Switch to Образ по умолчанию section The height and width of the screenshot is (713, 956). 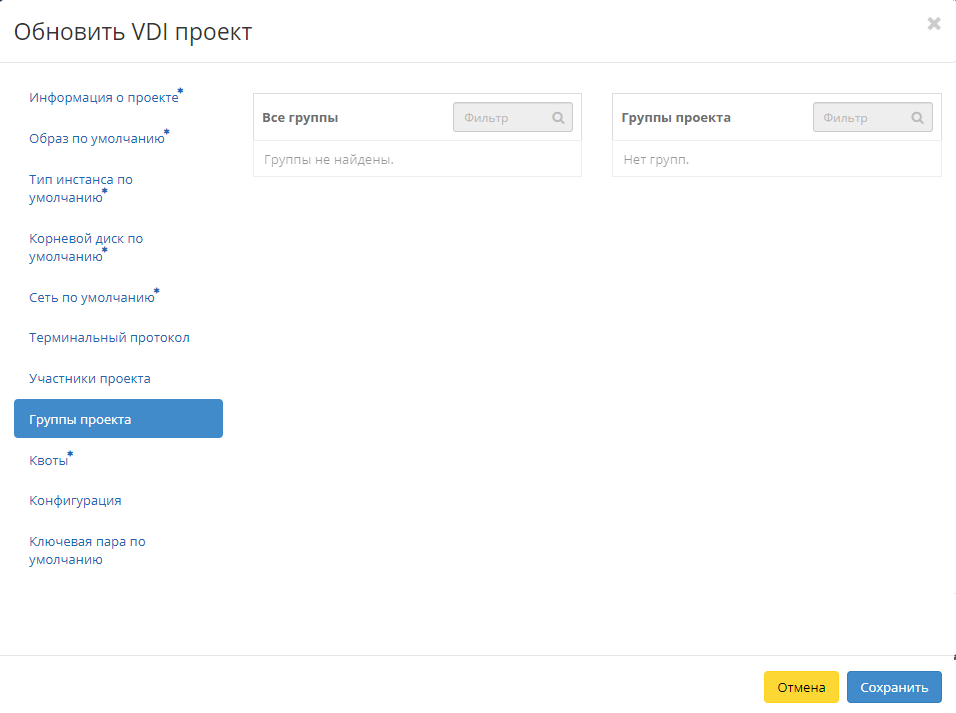point(96,138)
